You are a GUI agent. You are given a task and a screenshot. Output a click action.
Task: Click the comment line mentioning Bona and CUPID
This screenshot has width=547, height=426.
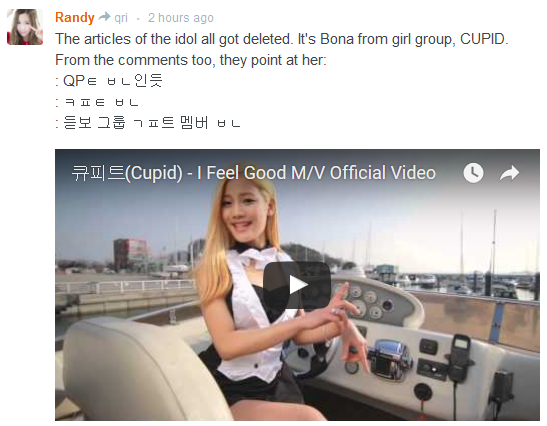pyautogui.click(x=282, y=39)
